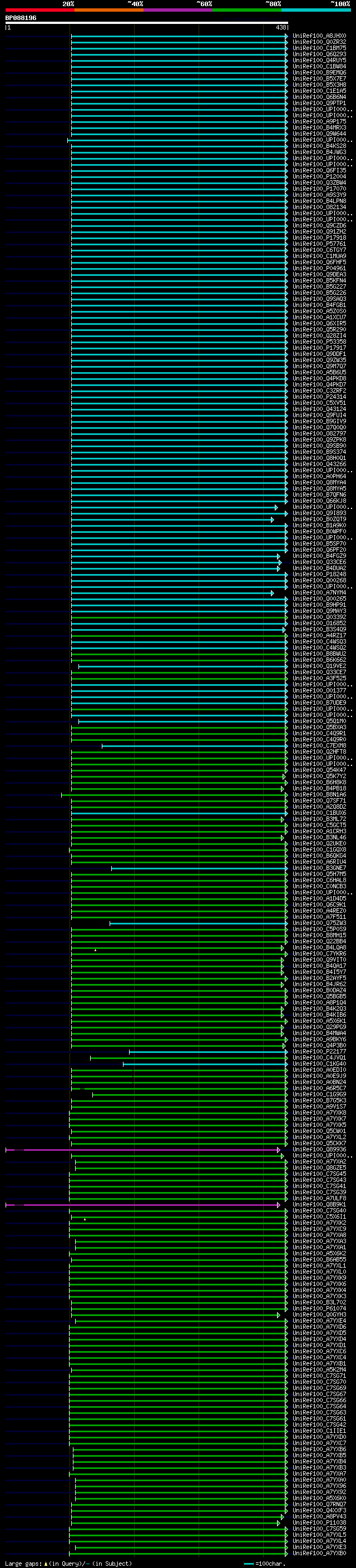Open hit UniRef100_A8JHX0
The height and width of the screenshot is (1568, 356).
pos(319,36)
